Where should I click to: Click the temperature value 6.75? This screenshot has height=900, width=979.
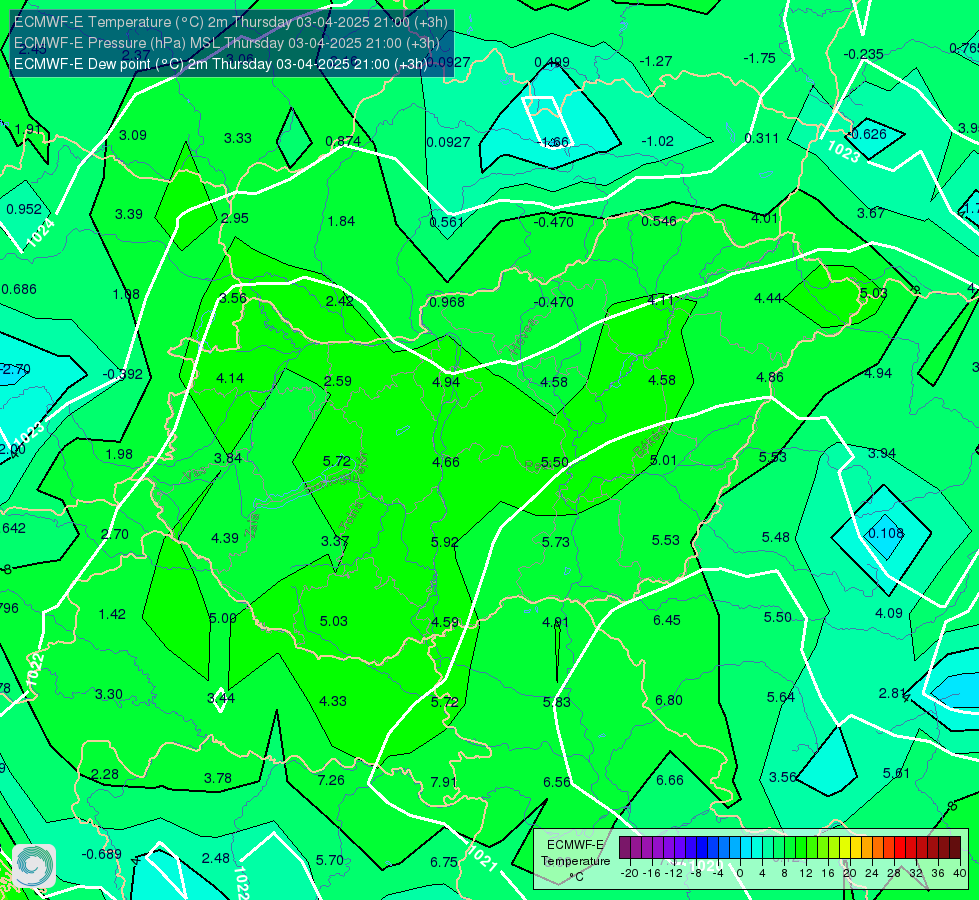tap(444, 863)
